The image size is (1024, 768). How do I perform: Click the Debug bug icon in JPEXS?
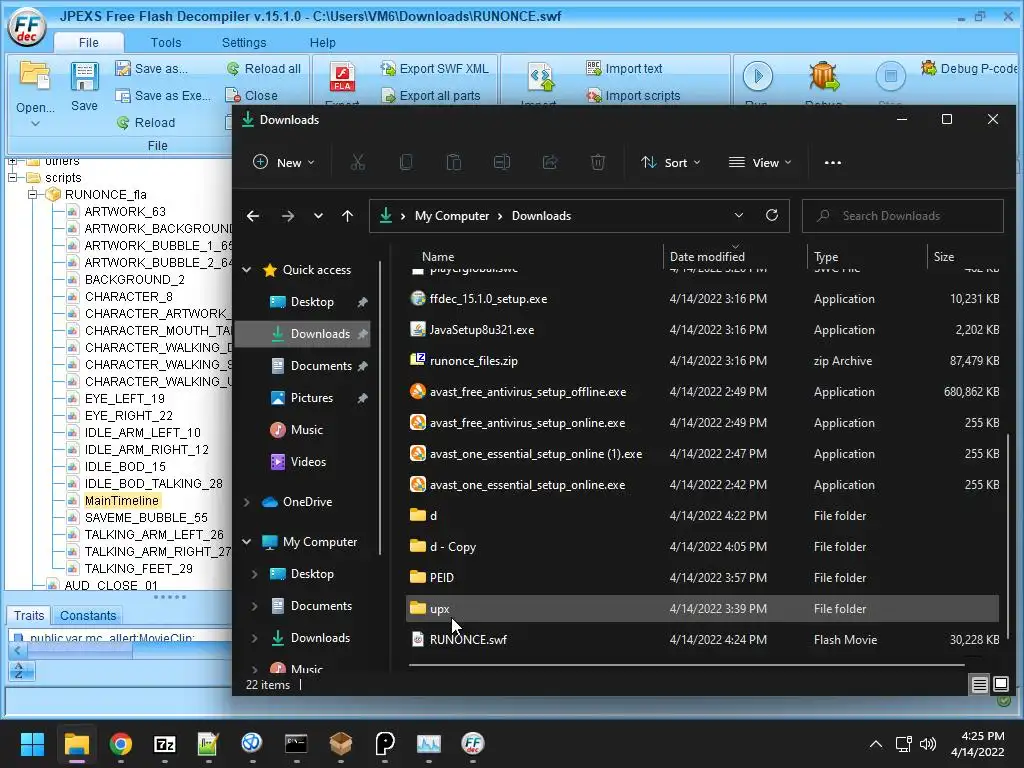[x=824, y=76]
